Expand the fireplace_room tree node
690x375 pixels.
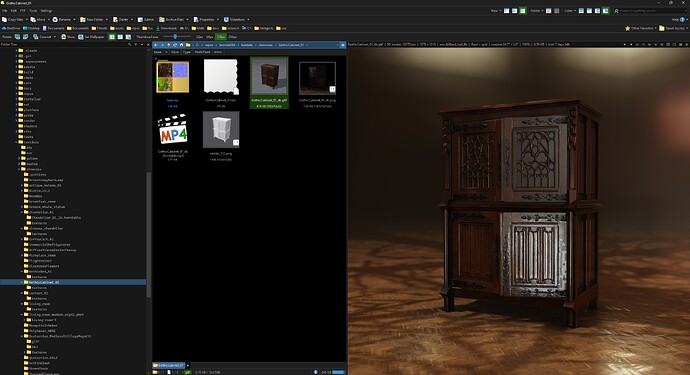(22, 255)
